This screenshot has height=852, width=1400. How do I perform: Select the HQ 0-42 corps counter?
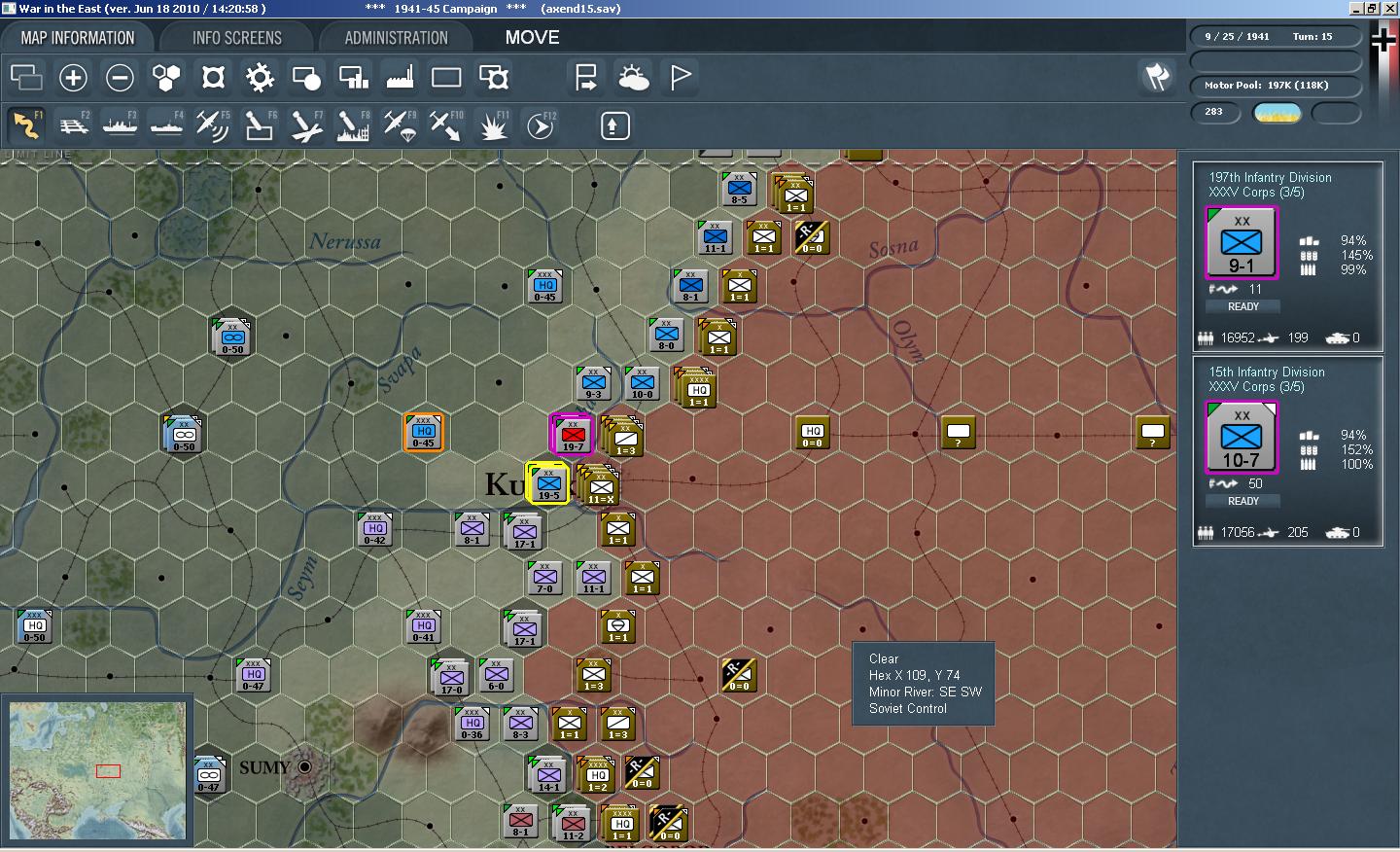coord(374,529)
